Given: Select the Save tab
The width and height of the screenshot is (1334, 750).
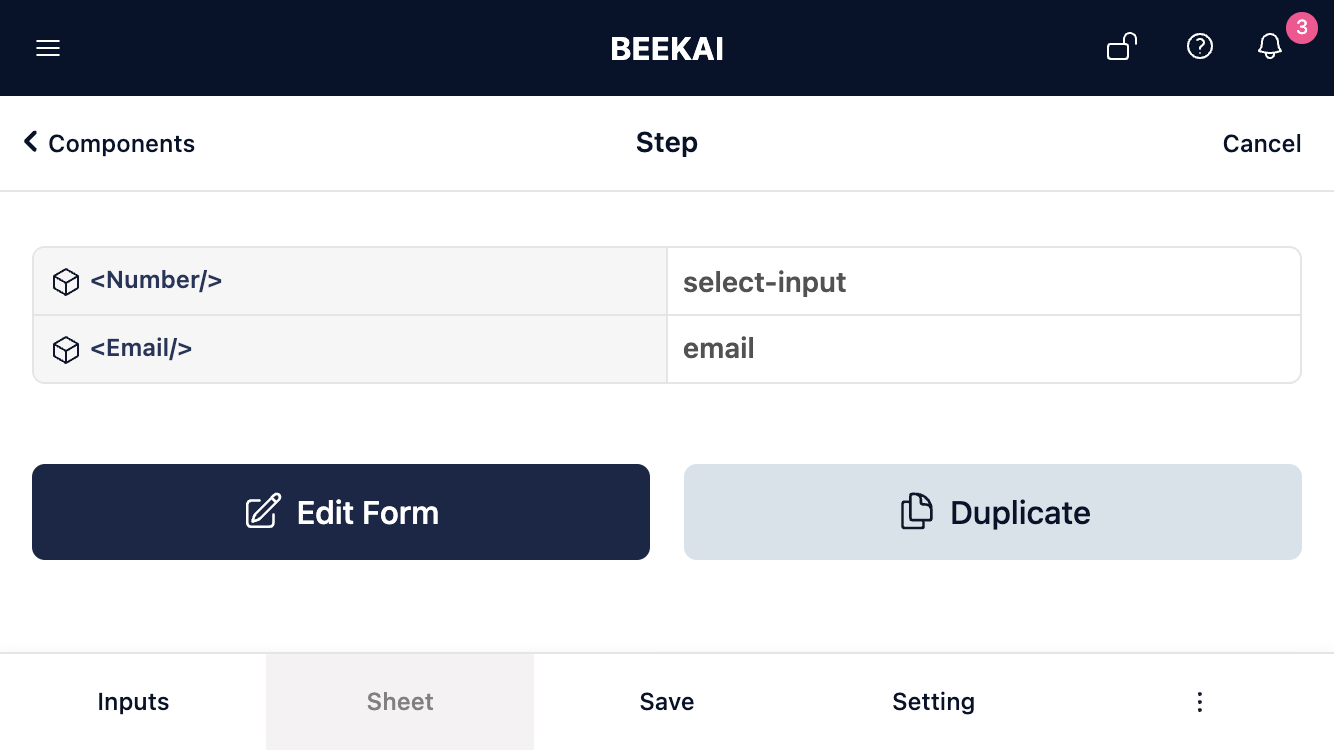Looking at the screenshot, I should [667, 702].
